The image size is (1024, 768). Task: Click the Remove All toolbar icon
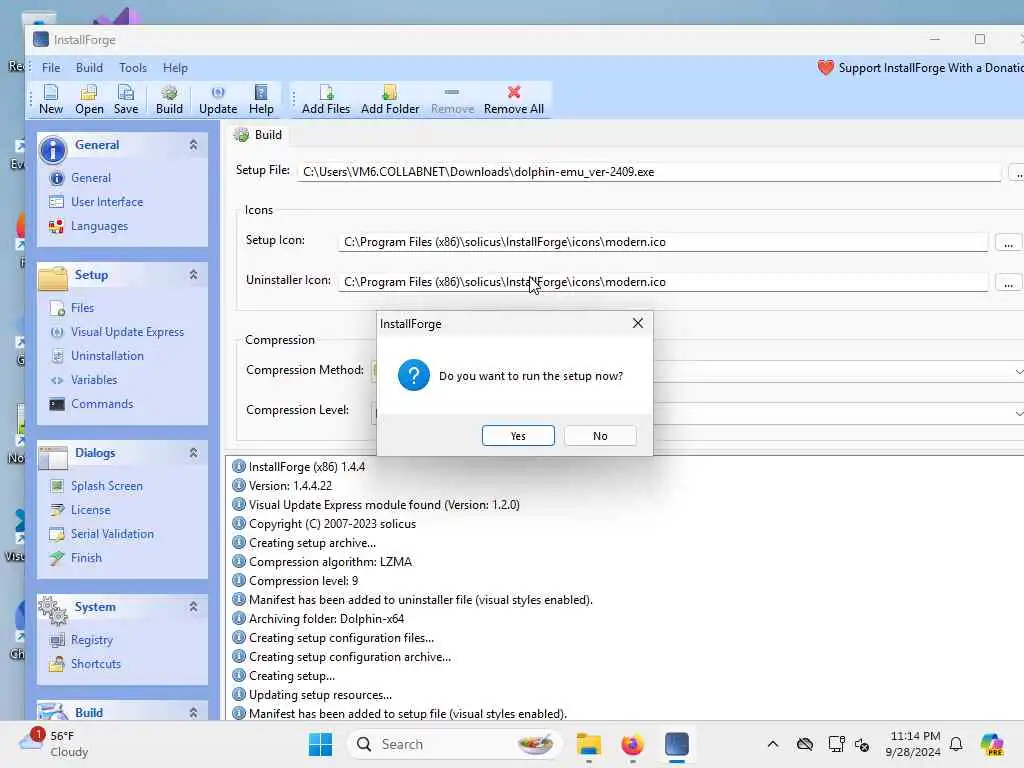pos(514,99)
